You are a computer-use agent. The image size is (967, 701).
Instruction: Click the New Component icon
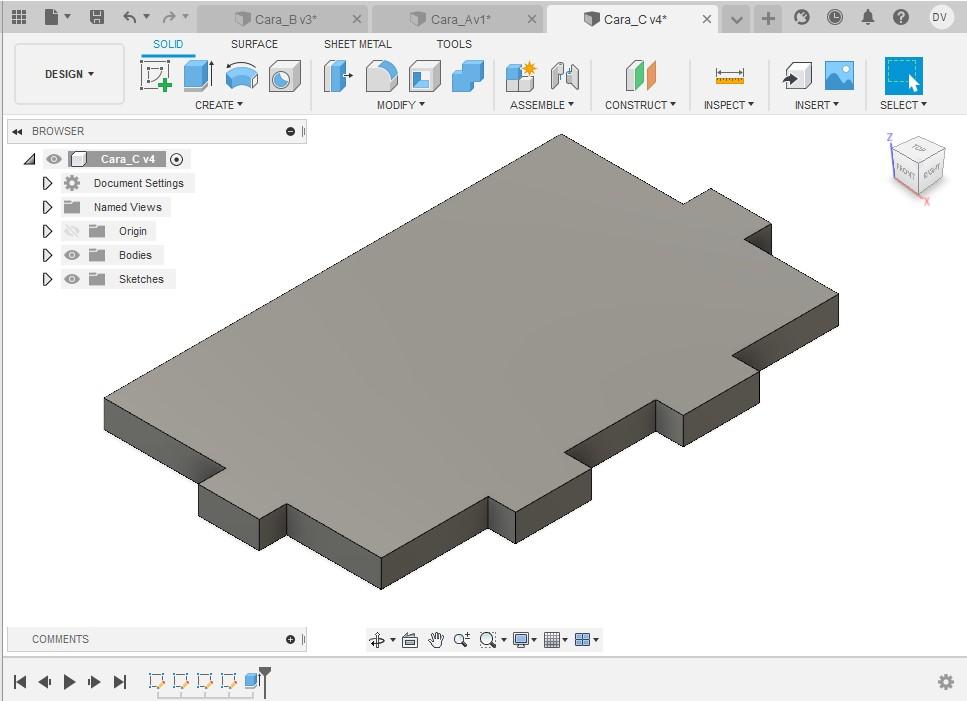pos(521,76)
